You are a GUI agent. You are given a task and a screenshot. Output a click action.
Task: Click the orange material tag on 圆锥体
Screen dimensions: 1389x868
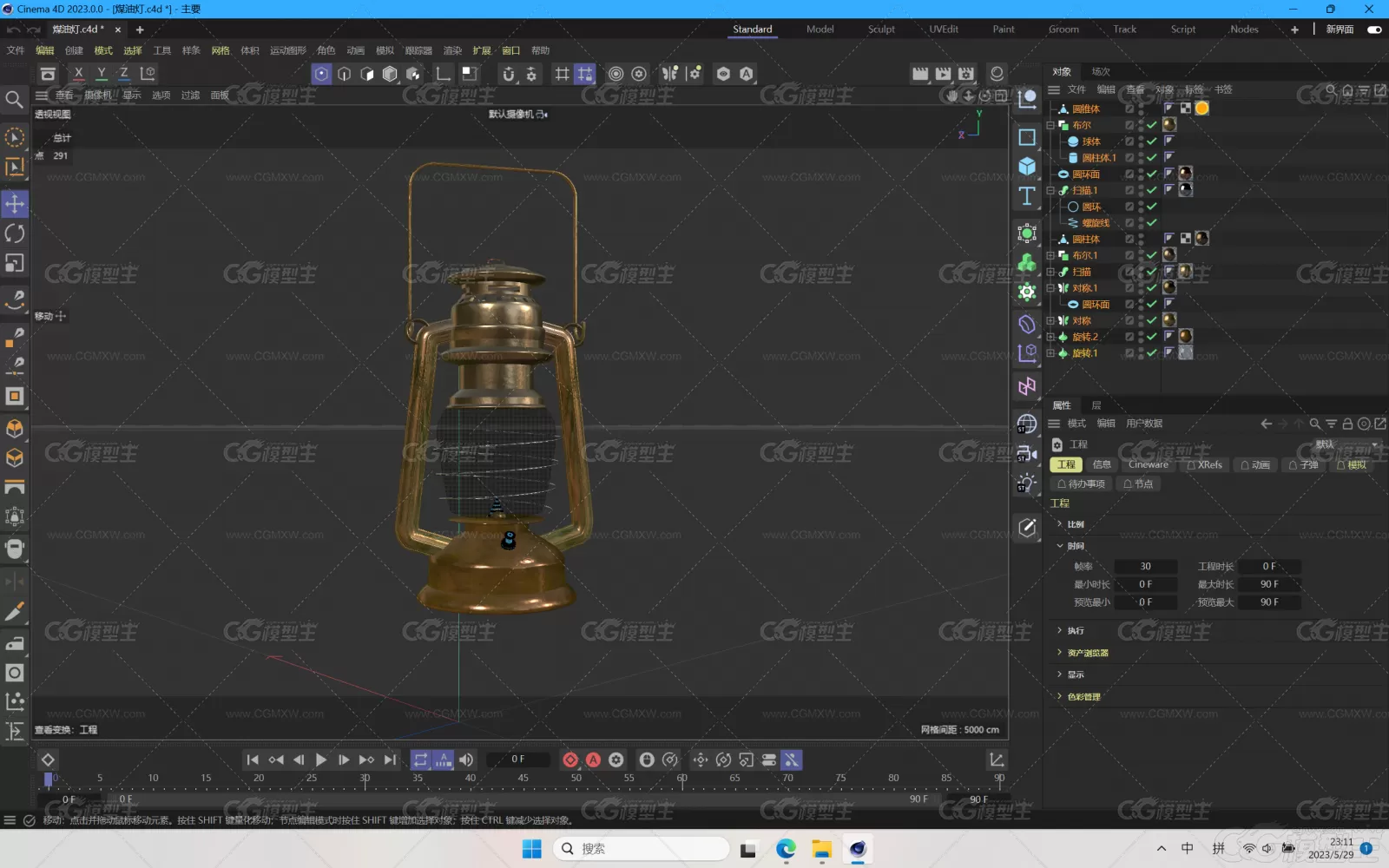pyautogui.click(x=1202, y=108)
